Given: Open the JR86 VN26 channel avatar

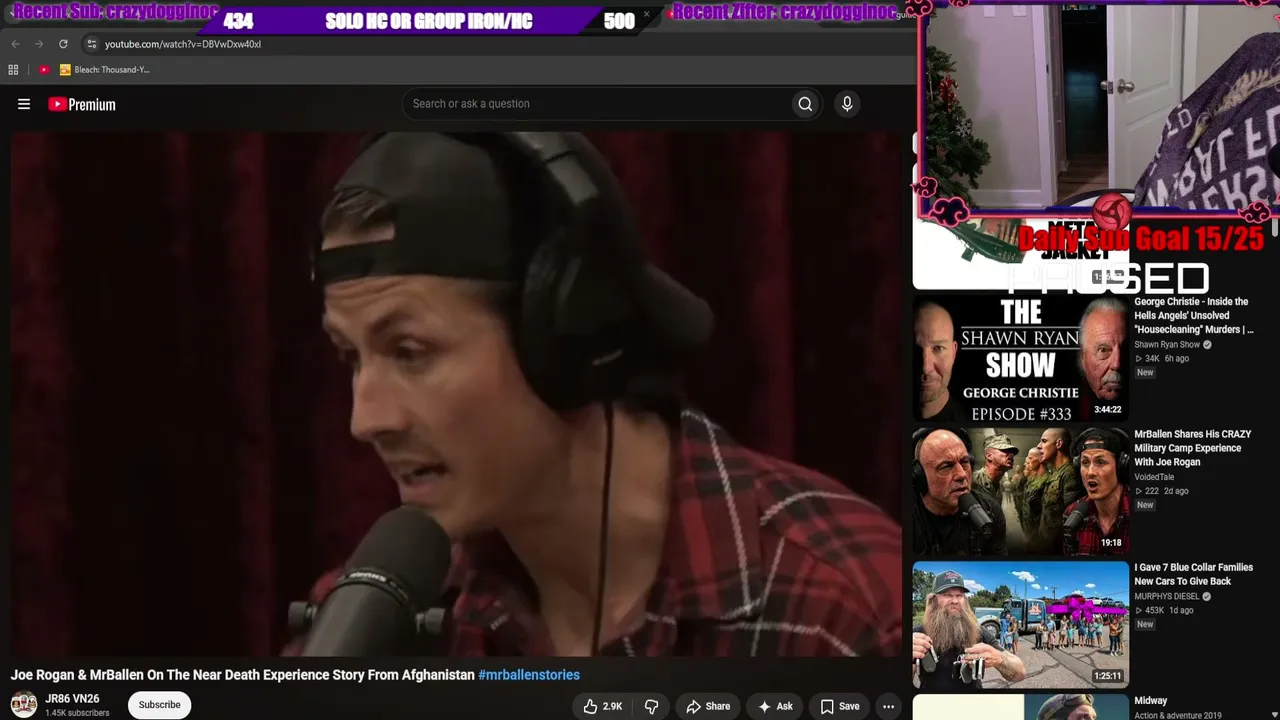Looking at the screenshot, I should point(24,704).
